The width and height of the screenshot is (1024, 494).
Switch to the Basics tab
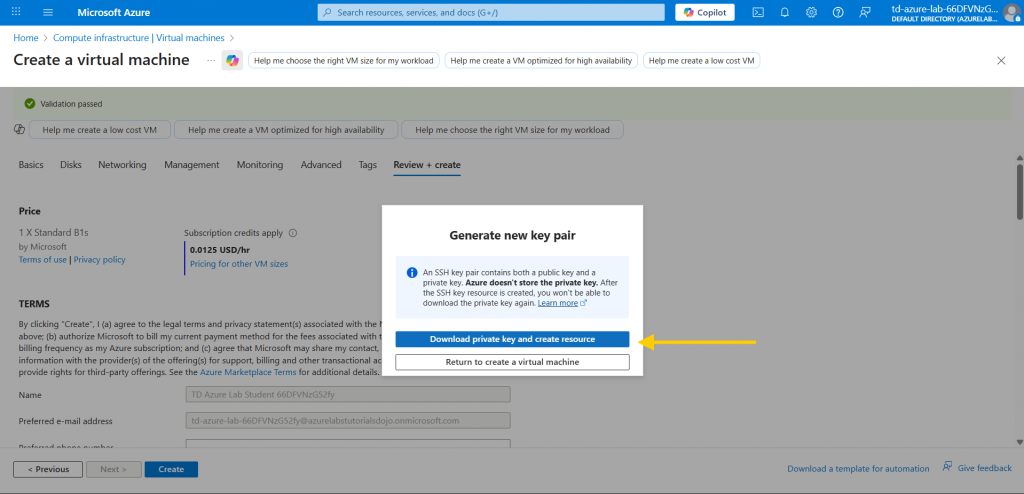pos(31,165)
